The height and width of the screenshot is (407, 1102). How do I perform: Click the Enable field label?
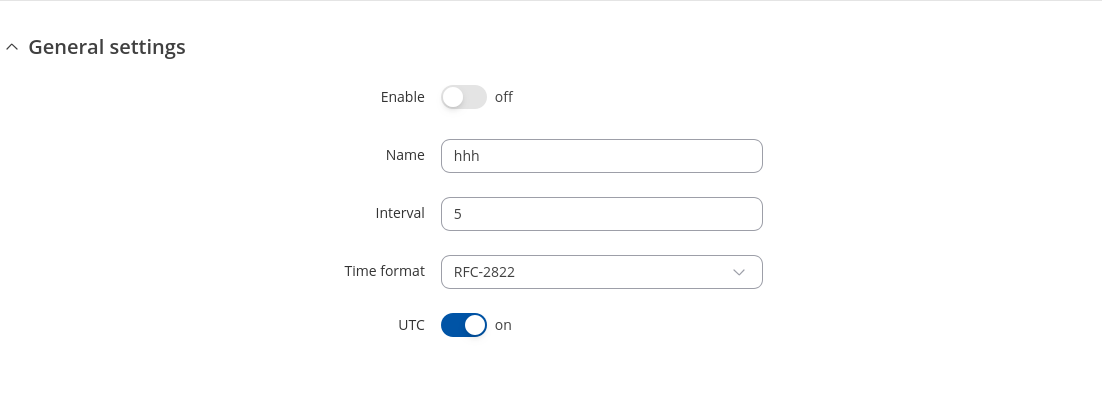click(402, 97)
